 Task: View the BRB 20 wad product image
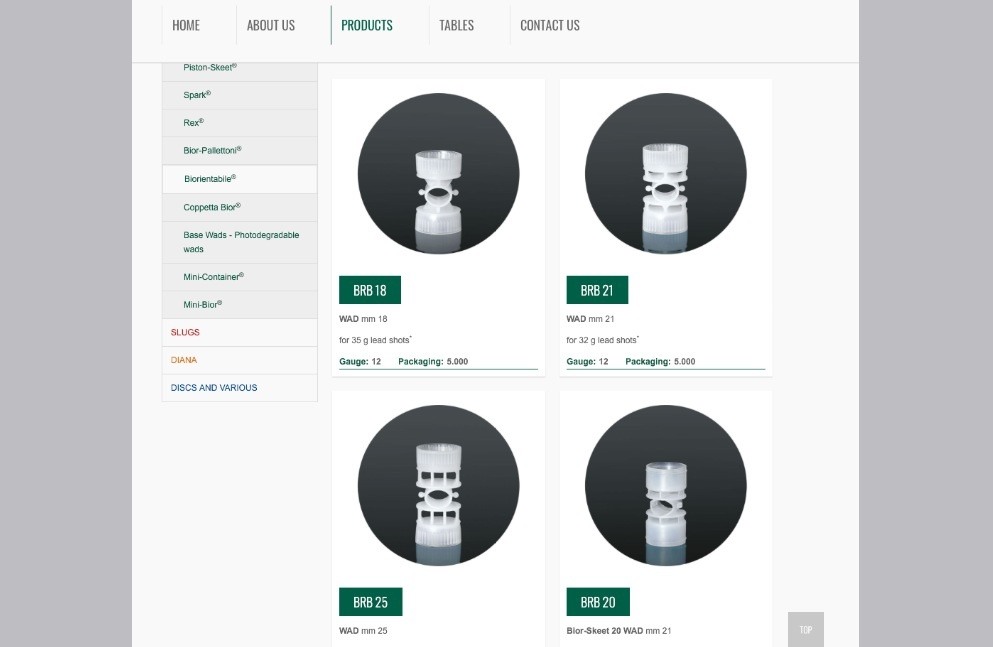tap(665, 486)
